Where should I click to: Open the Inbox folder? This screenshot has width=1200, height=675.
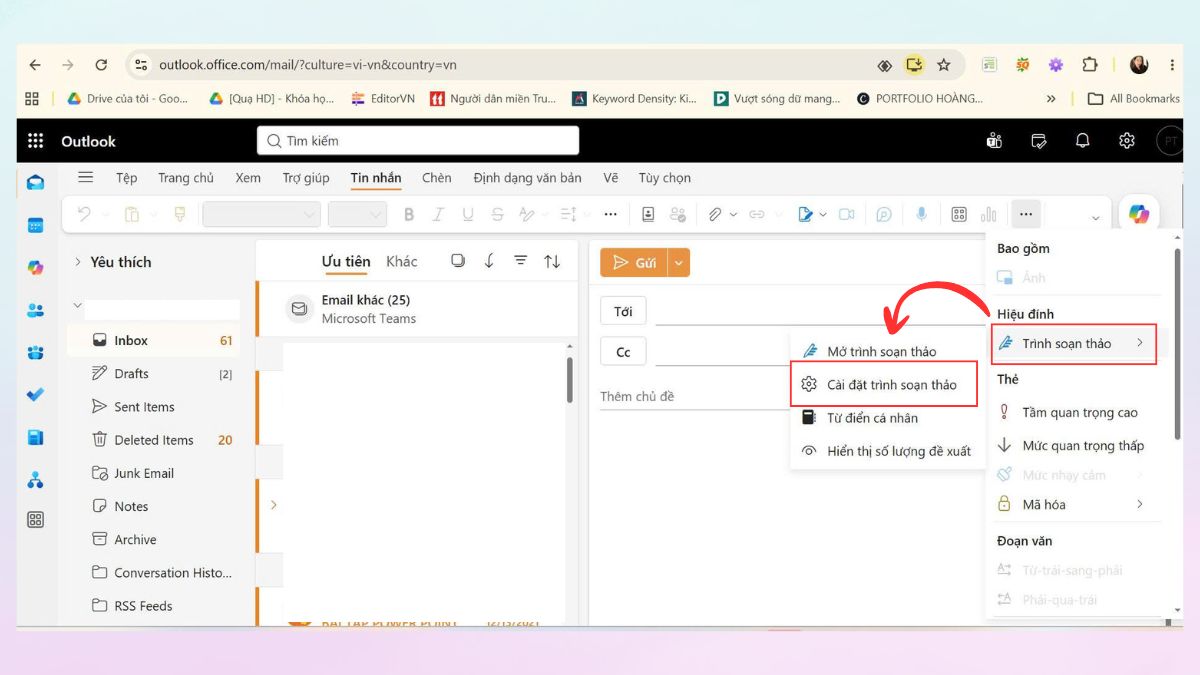pos(154,341)
